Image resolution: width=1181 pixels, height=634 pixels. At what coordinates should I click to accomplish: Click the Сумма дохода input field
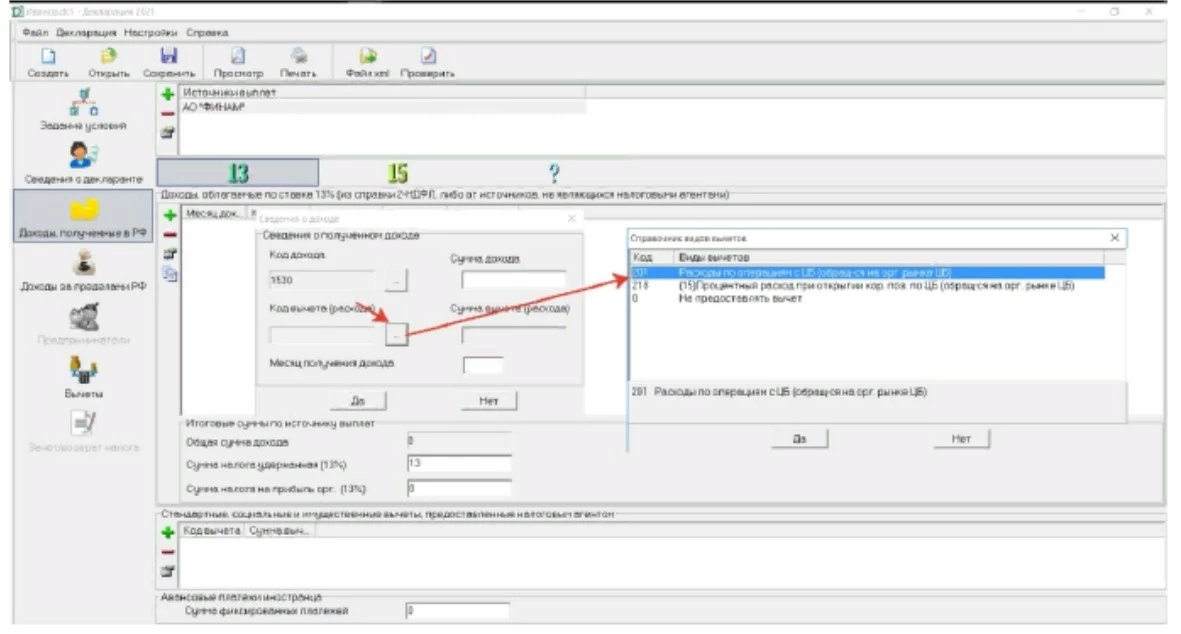[x=514, y=281]
